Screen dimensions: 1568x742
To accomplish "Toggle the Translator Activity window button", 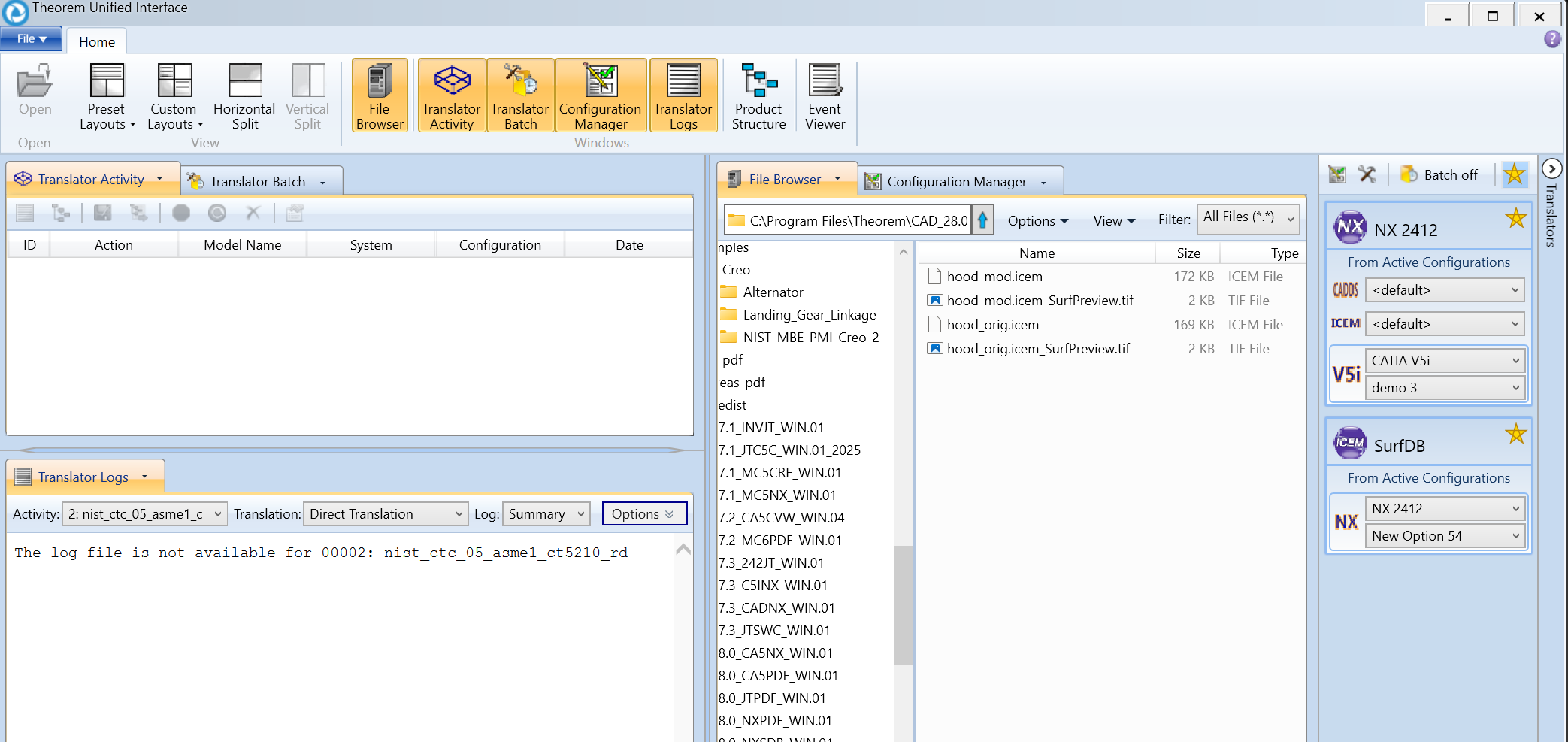I will 451,96.
